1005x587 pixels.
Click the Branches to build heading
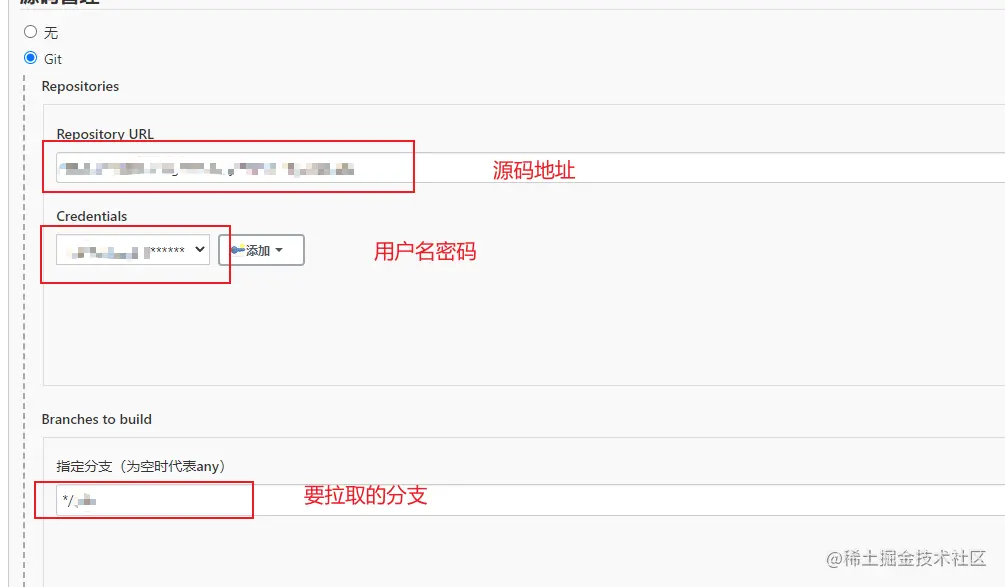[x=97, y=419]
